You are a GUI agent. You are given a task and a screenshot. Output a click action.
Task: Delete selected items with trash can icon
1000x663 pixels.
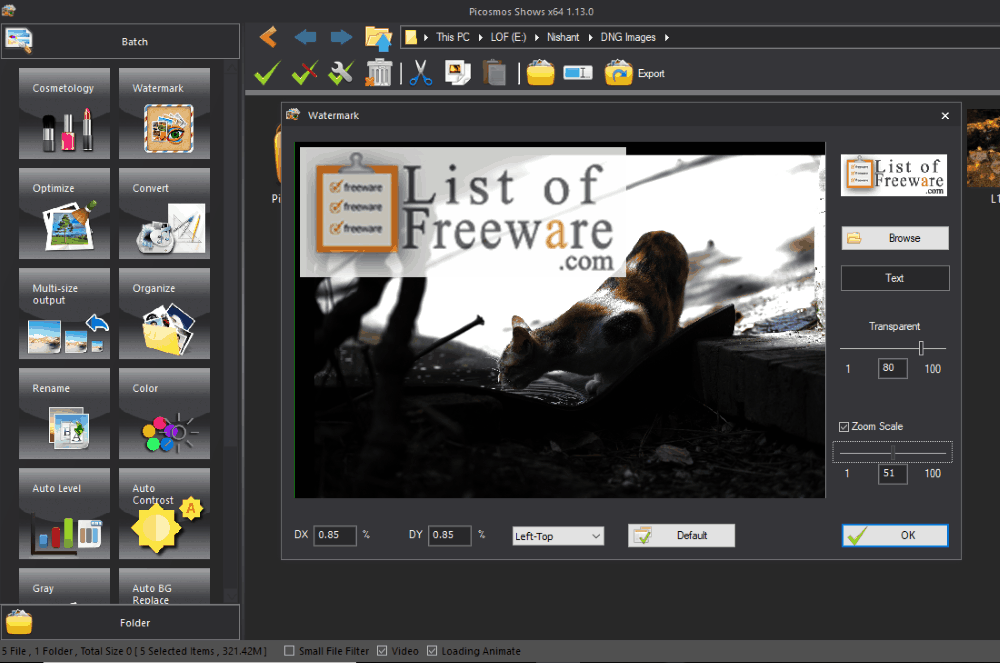coord(379,73)
